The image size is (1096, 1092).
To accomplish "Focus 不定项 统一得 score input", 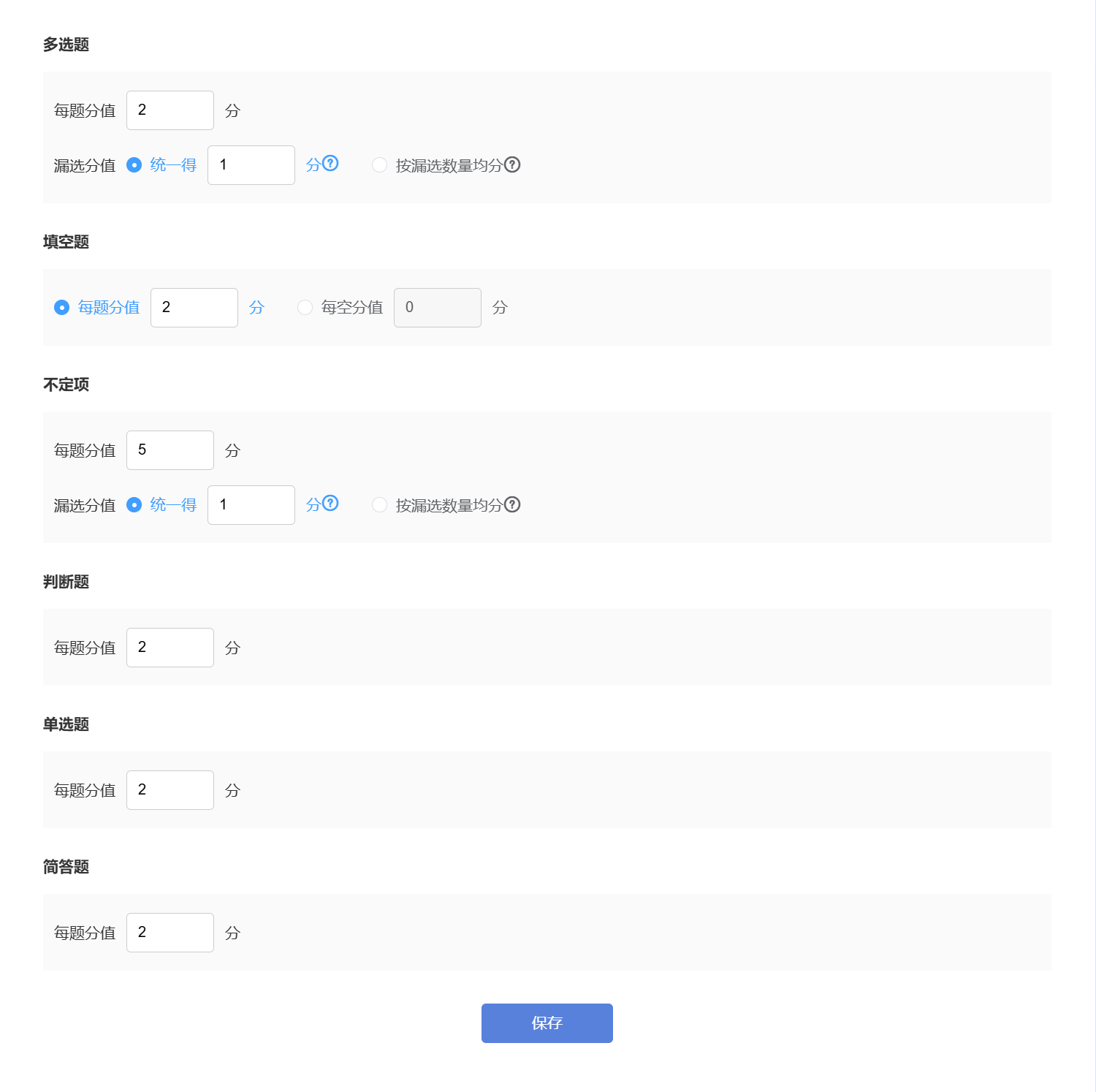I will (251, 505).
